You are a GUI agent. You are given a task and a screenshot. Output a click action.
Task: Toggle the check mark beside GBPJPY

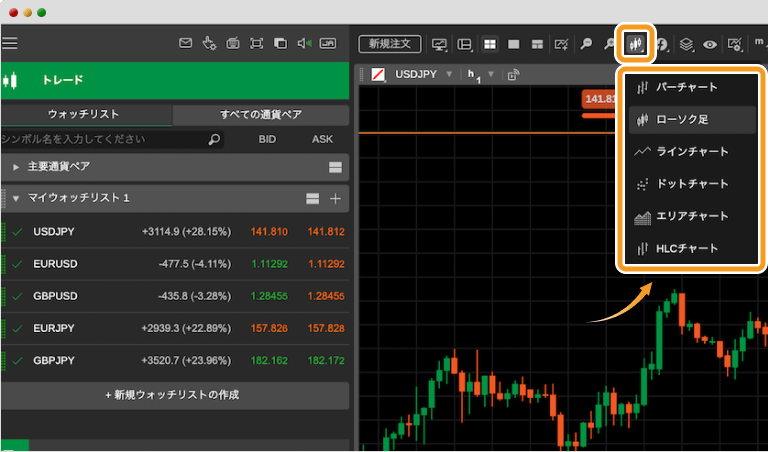18,361
